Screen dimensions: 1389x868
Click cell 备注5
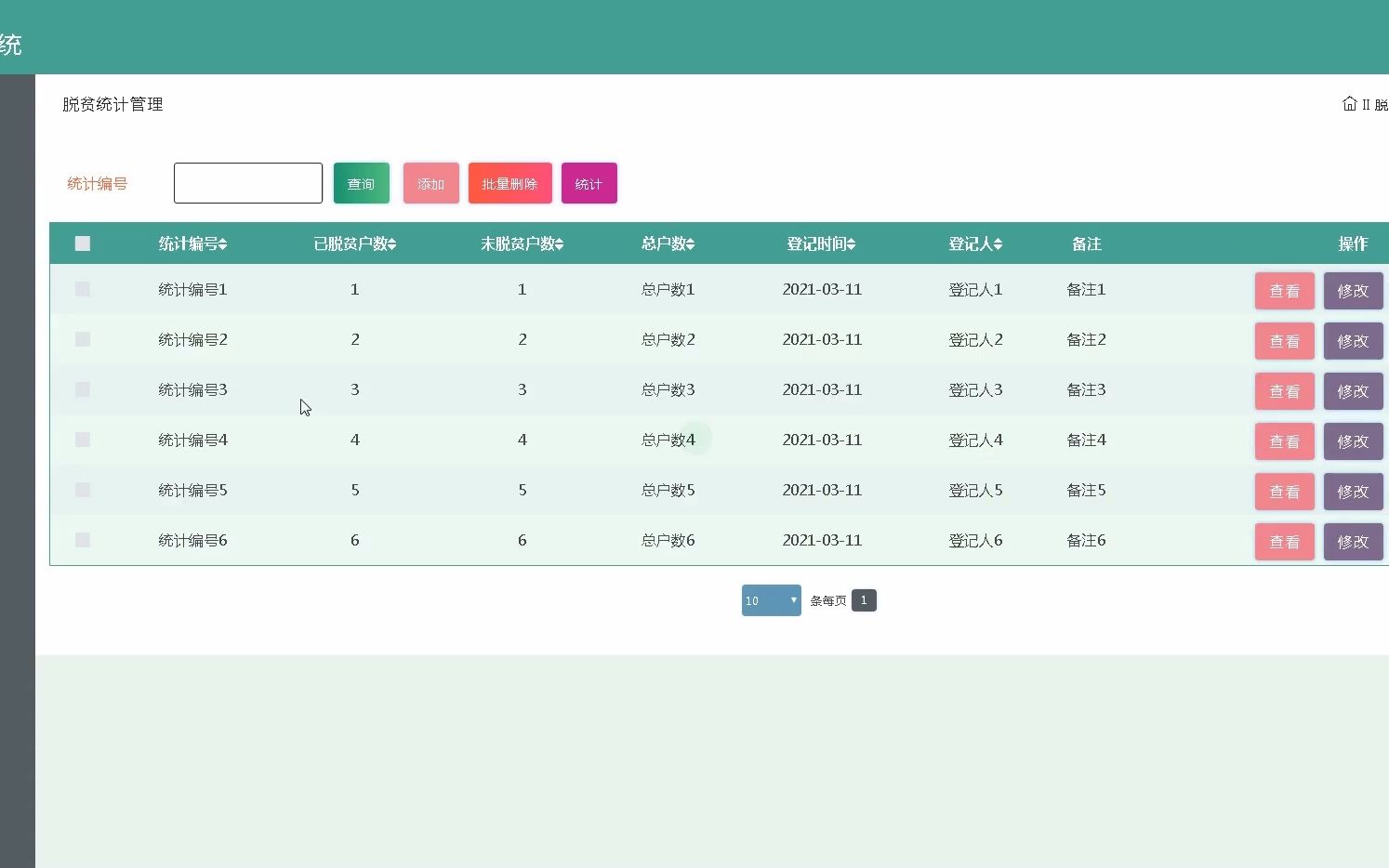point(1086,490)
